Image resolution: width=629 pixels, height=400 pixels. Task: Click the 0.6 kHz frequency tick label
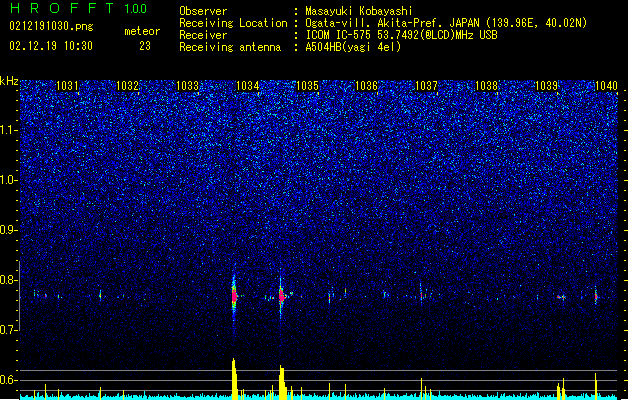[x=9, y=380]
